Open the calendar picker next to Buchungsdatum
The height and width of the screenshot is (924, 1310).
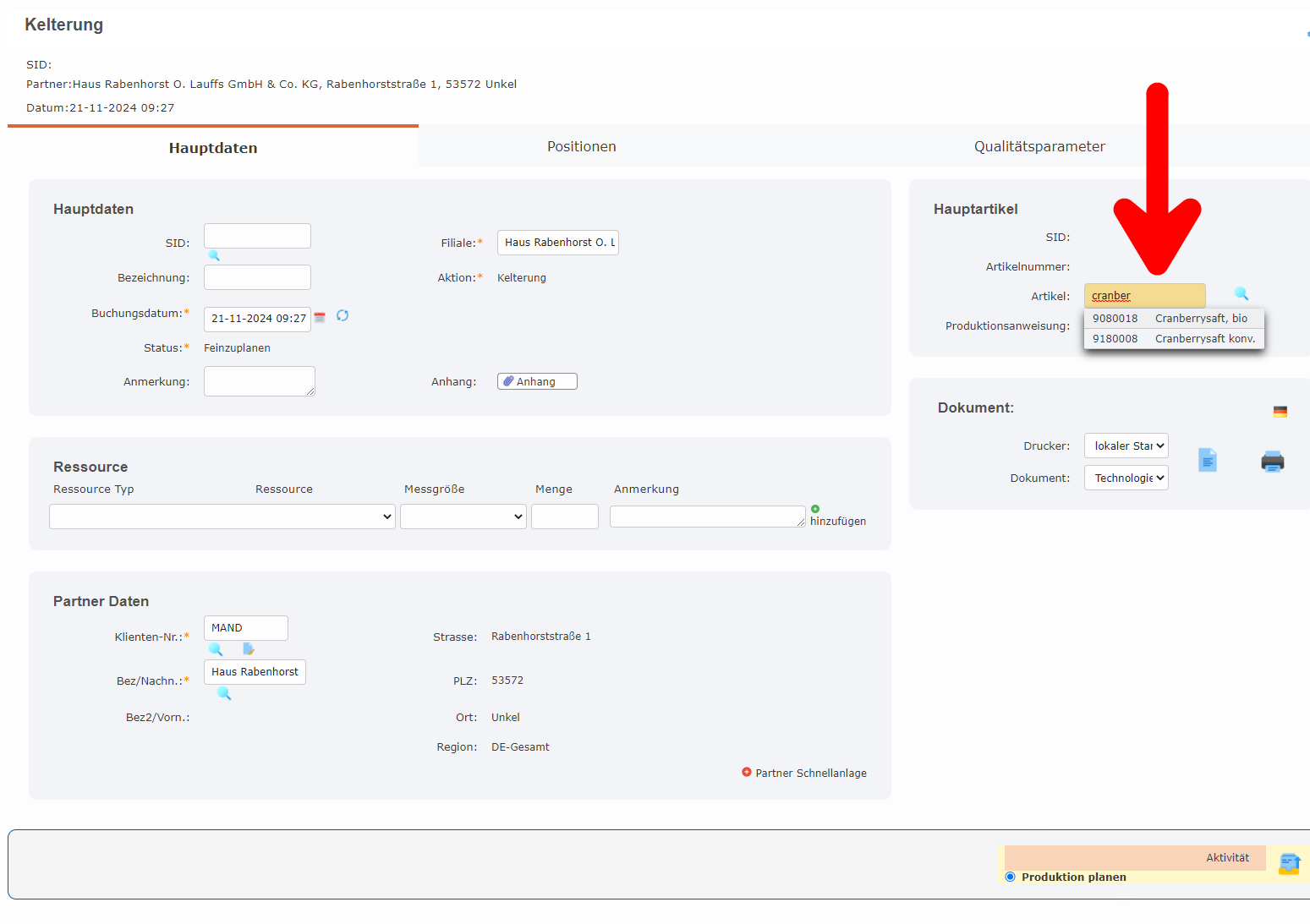(x=320, y=318)
